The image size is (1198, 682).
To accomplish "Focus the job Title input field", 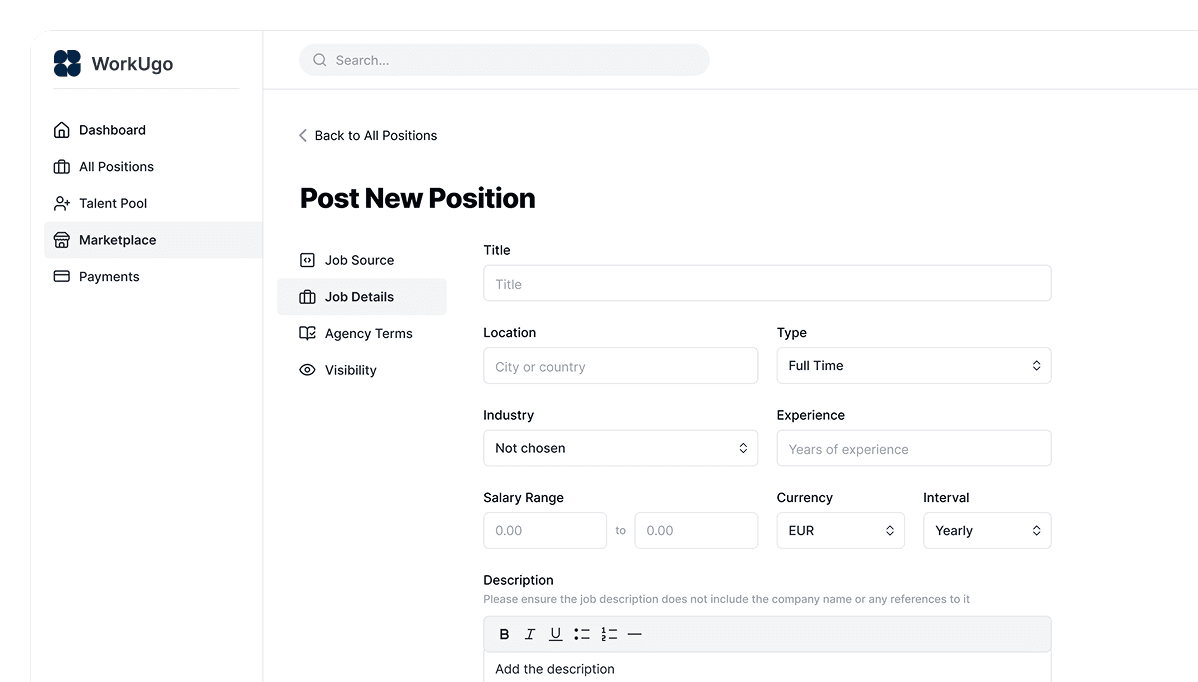I will pos(766,284).
